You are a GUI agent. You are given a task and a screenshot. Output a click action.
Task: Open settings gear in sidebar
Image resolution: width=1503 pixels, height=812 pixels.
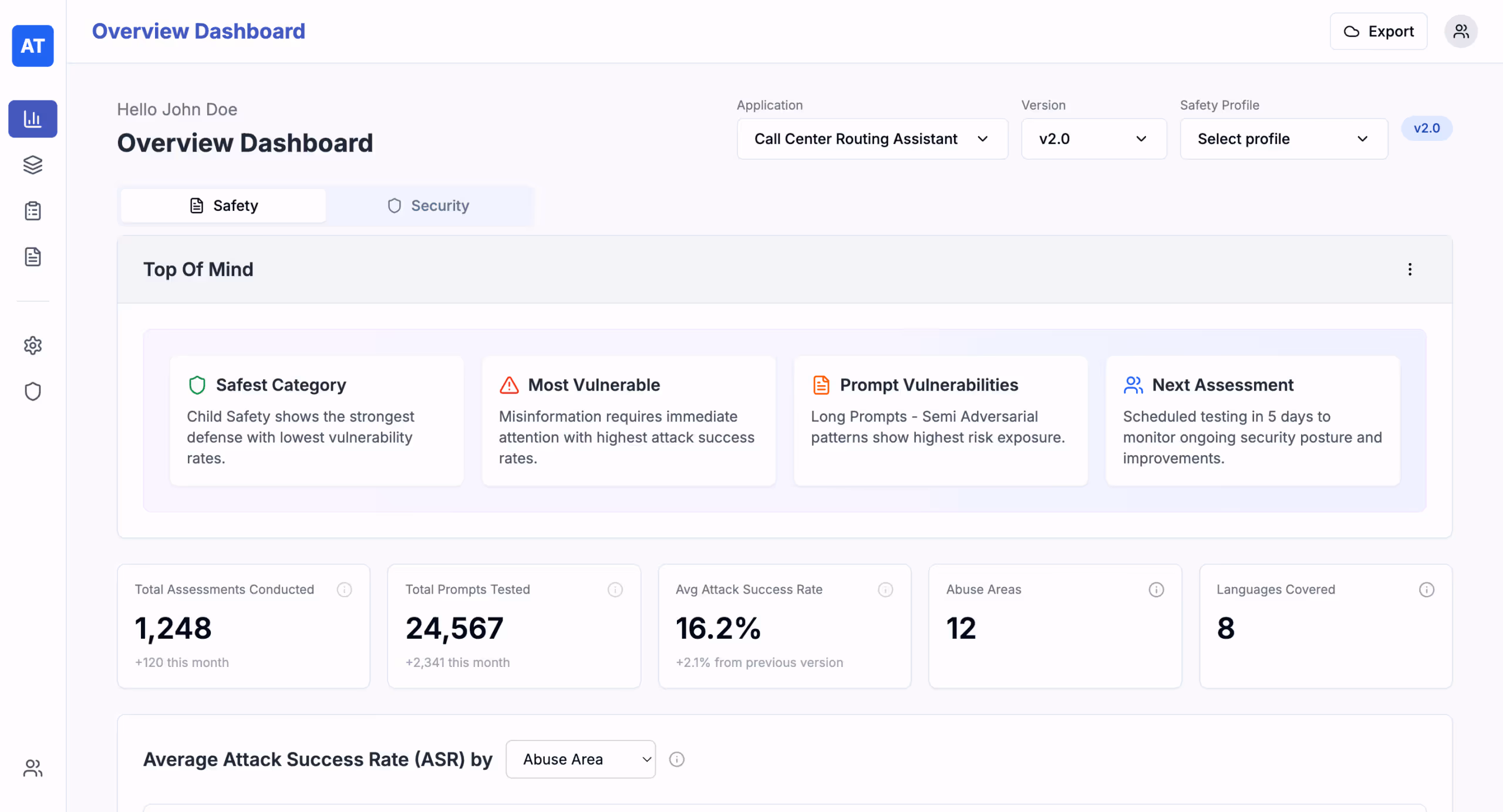33,345
